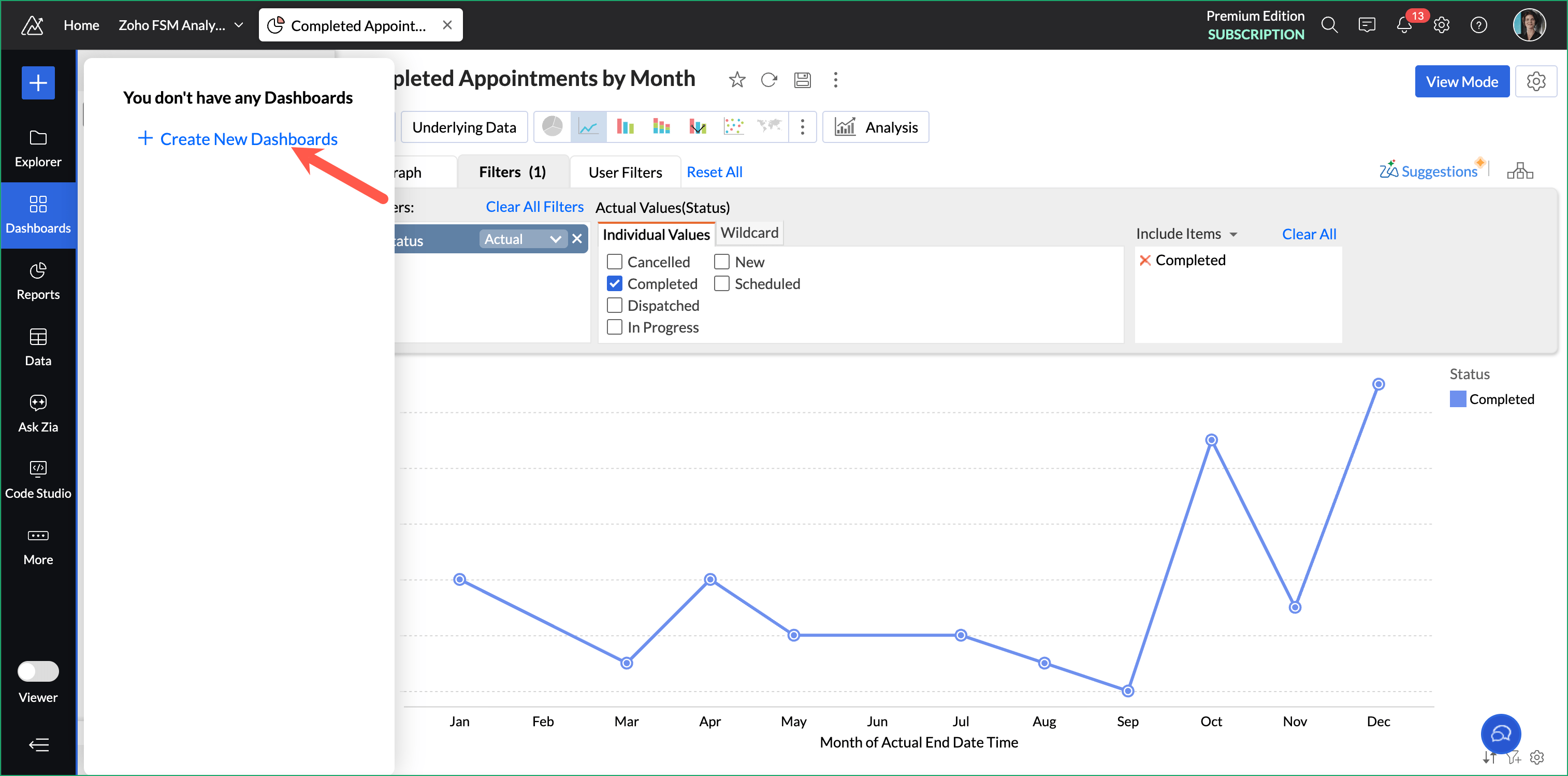
Task: Select the map chart type icon
Action: tap(770, 127)
